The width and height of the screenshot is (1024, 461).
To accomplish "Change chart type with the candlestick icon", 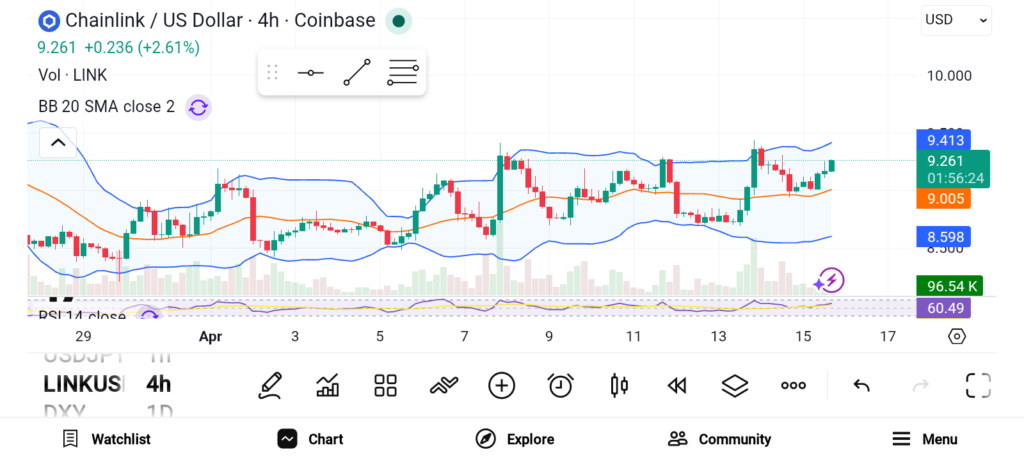I will click(x=619, y=385).
